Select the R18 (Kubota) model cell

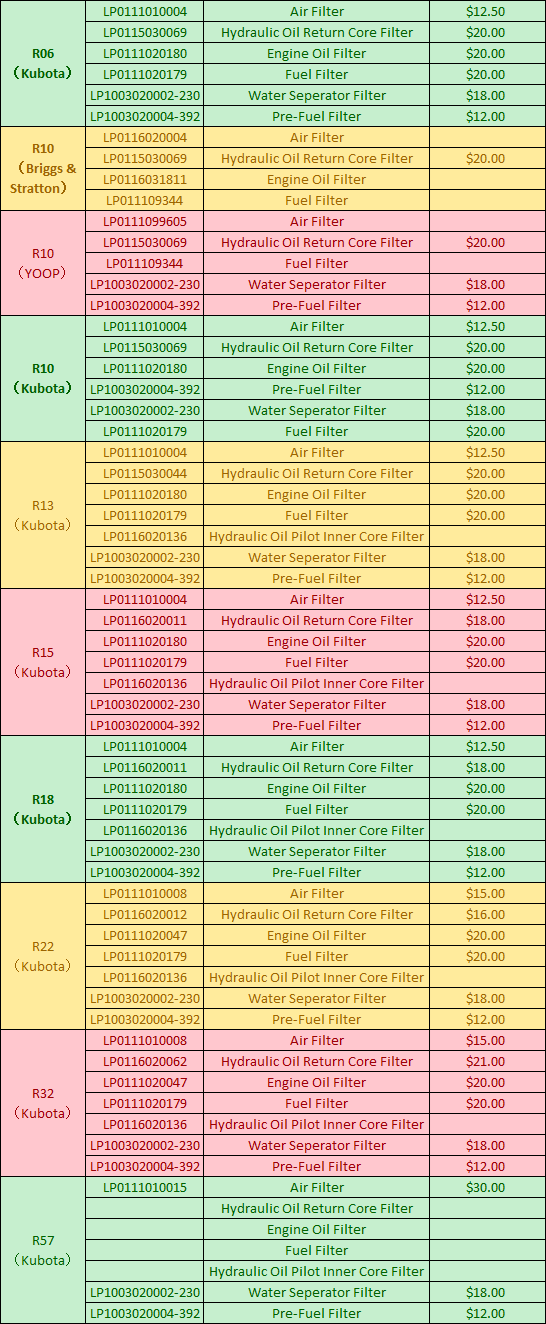[43, 809]
